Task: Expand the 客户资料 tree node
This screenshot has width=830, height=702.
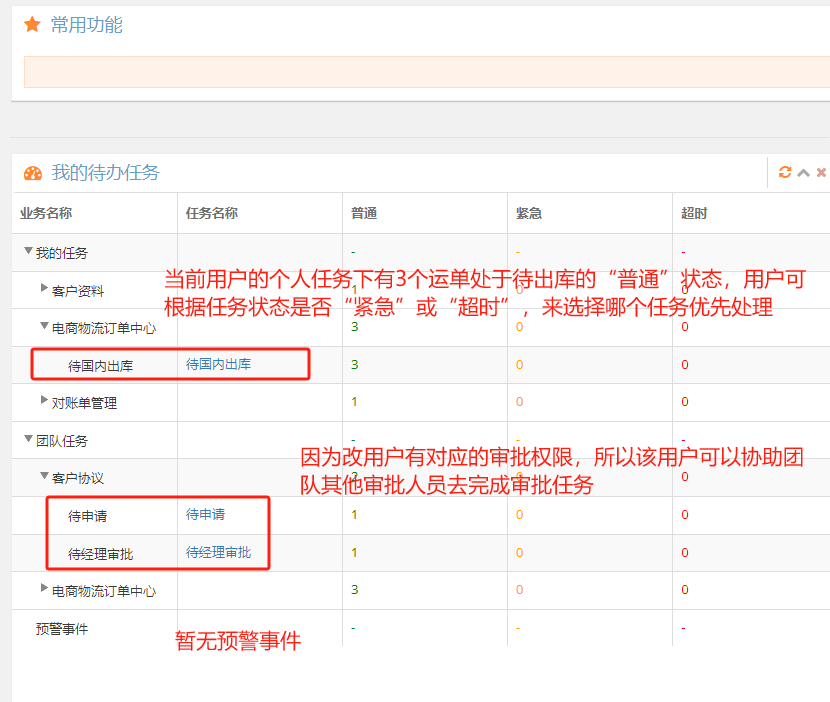Action: click(x=44, y=289)
